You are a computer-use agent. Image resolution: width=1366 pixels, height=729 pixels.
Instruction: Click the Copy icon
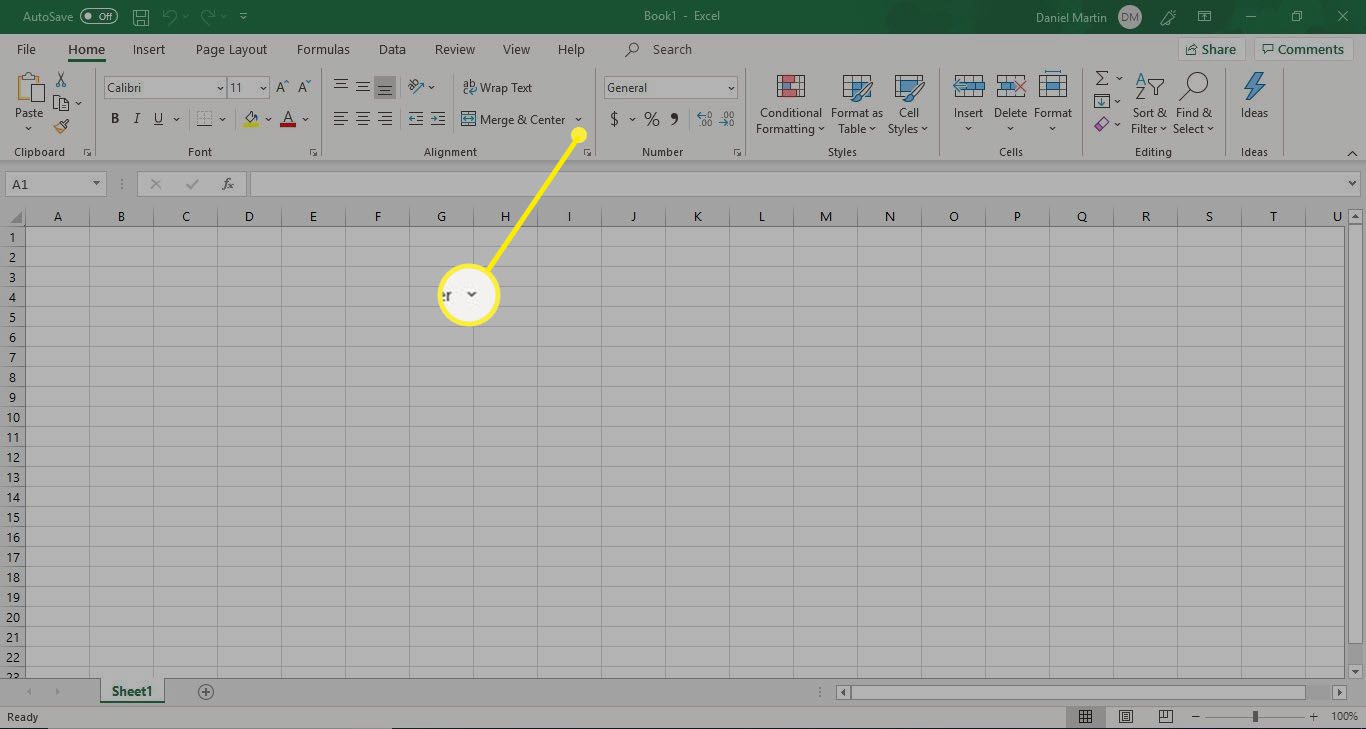point(61,103)
